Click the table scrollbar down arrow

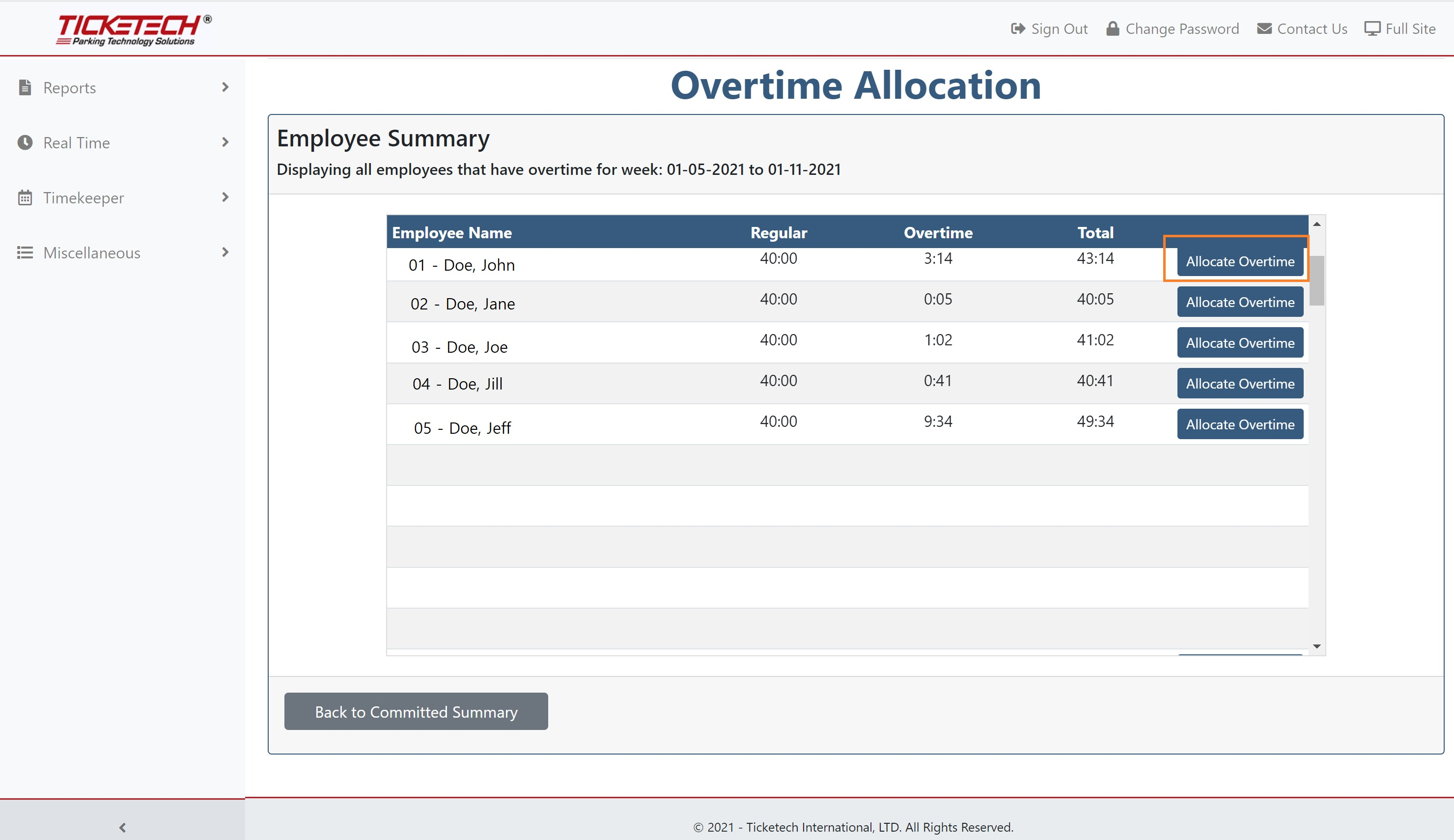point(1317,646)
